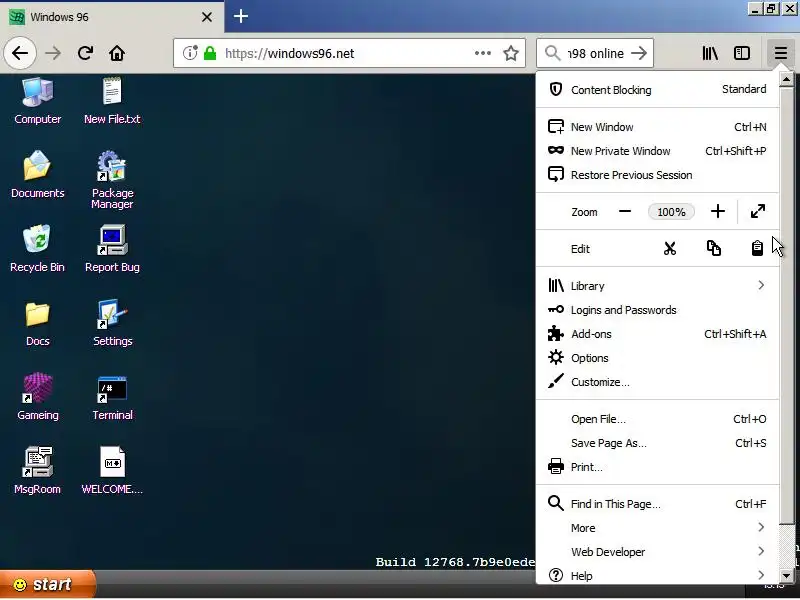
Task: Choose Customize... menu entry
Action: tap(657, 382)
